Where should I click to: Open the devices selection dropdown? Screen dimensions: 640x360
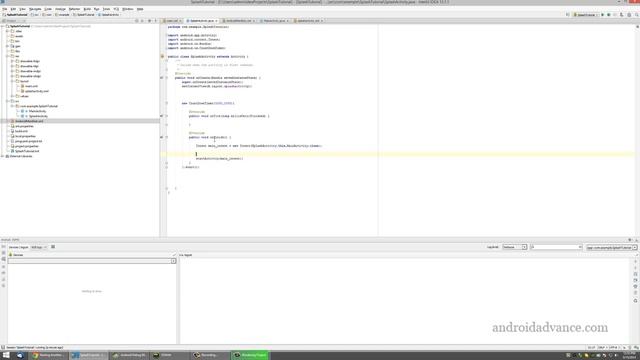(x=92, y=261)
